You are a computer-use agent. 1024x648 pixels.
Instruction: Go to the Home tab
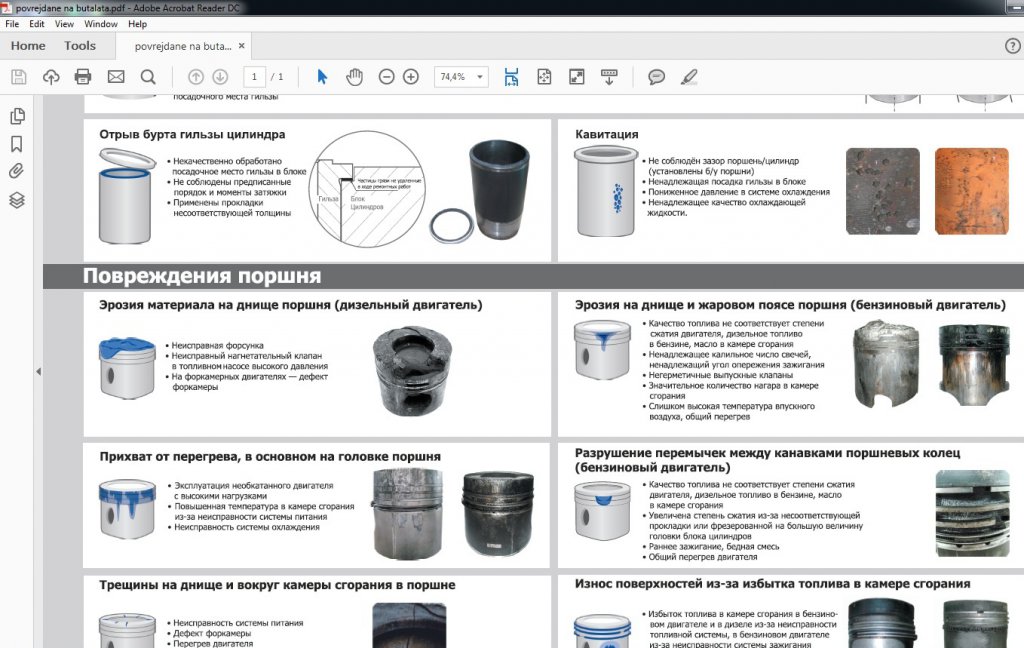click(x=28, y=46)
